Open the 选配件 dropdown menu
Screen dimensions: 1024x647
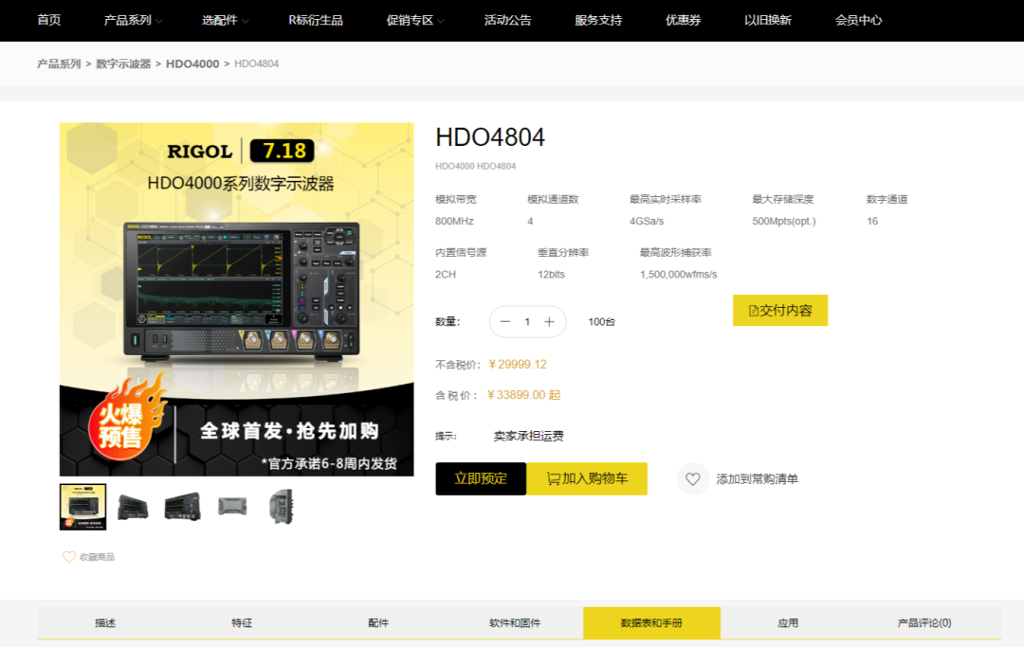225,20
